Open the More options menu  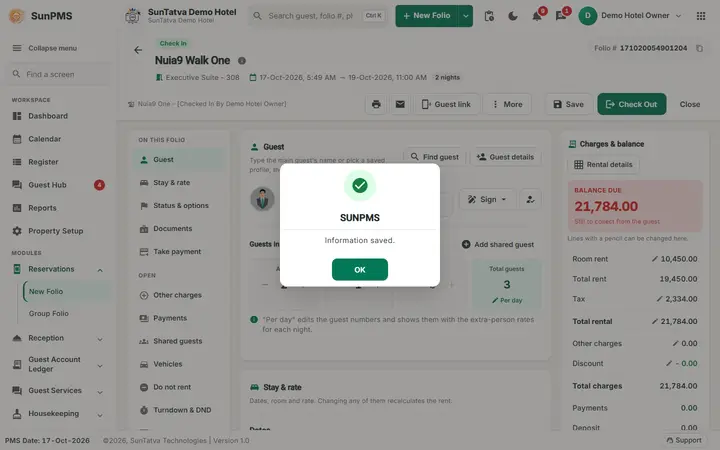[507, 104]
